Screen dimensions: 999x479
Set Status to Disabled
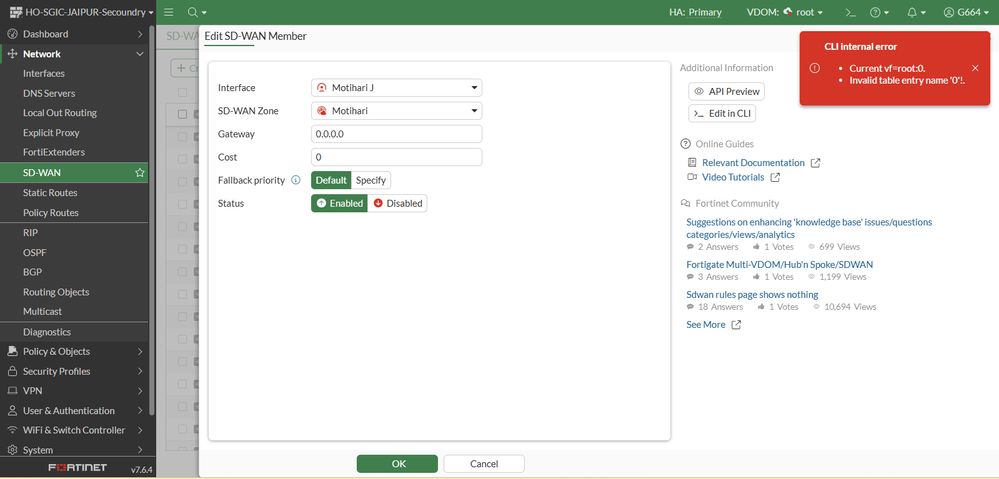tap(398, 204)
